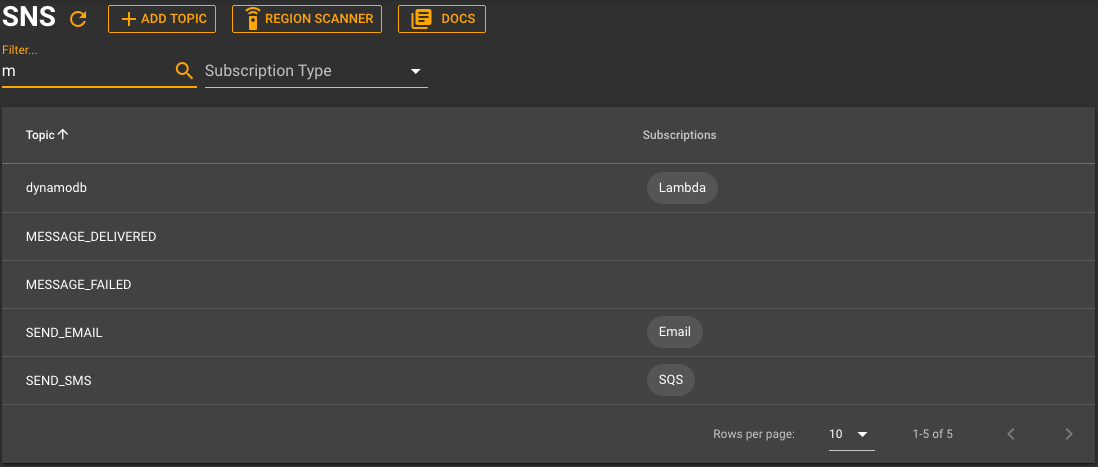Open the Subscription Type dropdown
Viewport: 1098px width, 467px height.
[316, 71]
